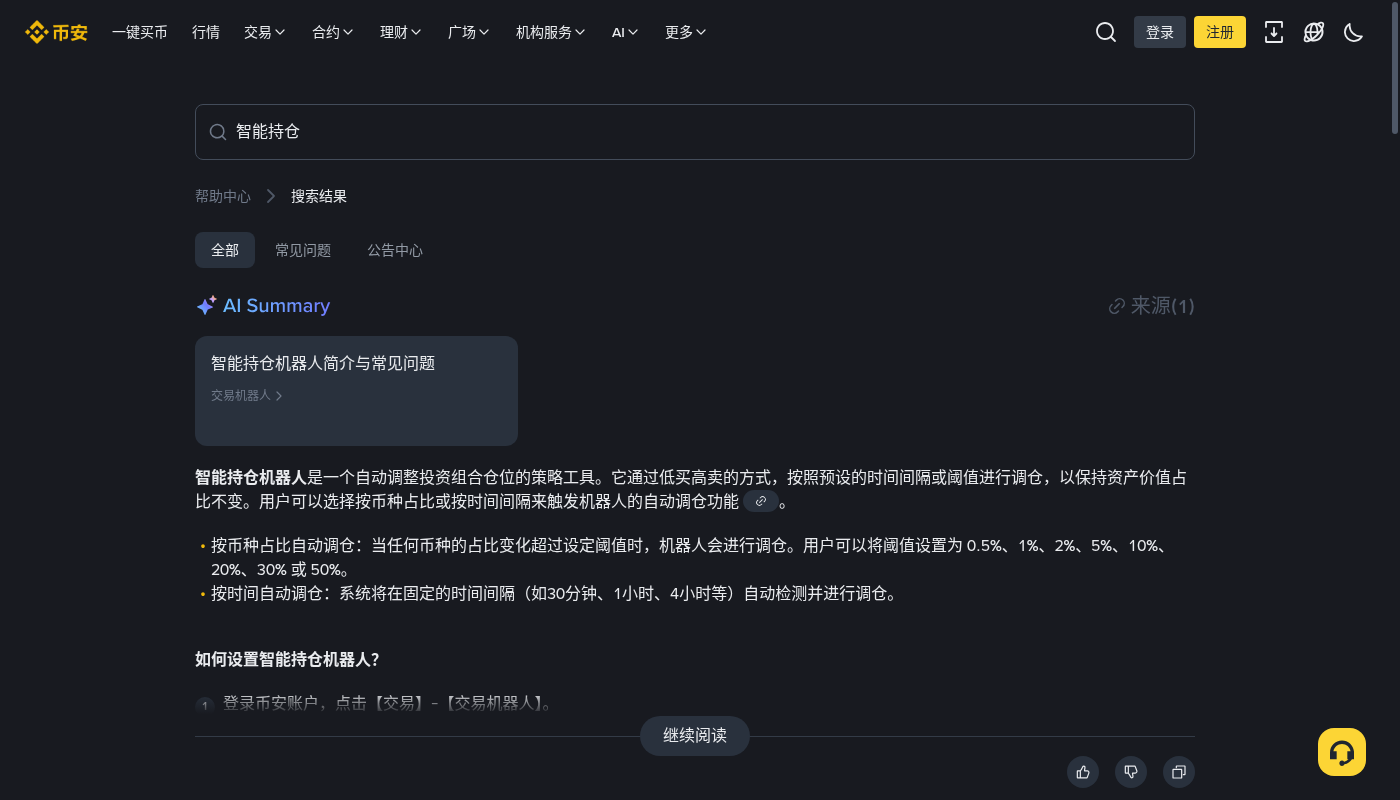Expand the 更多 dropdown menu
The width and height of the screenshot is (1400, 800).
[x=686, y=32]
